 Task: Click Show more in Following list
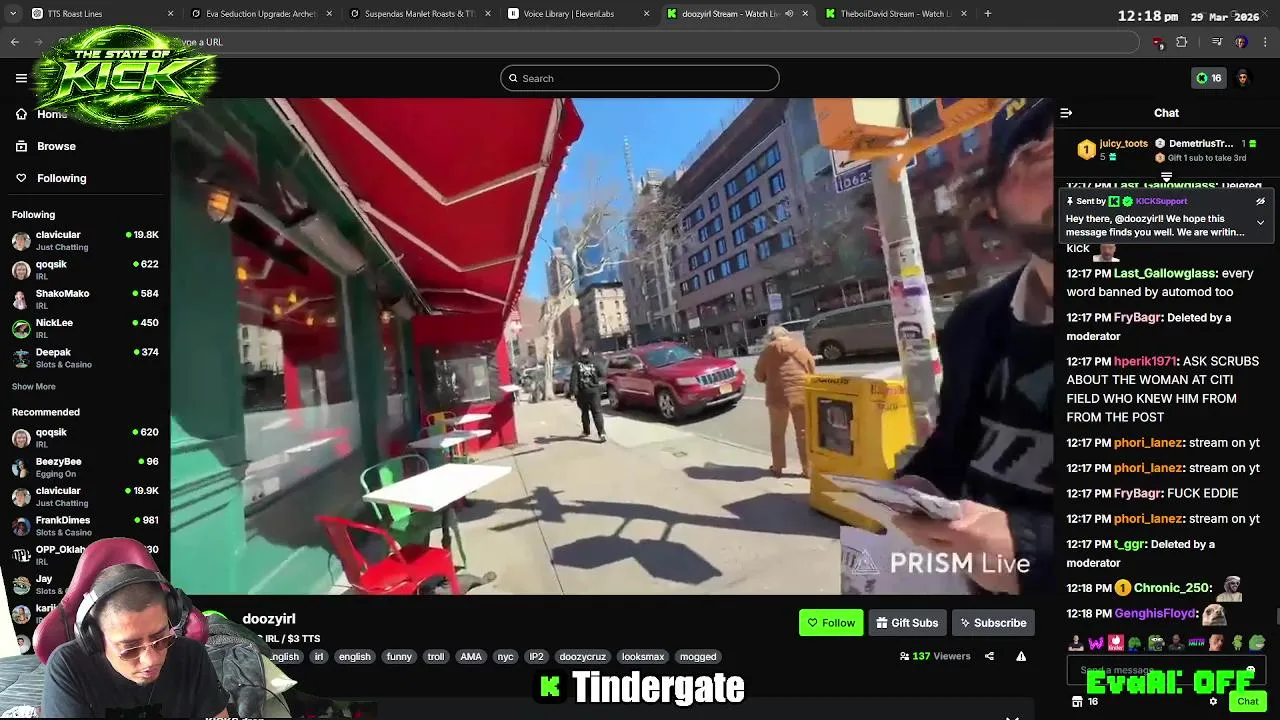[33, 386]
